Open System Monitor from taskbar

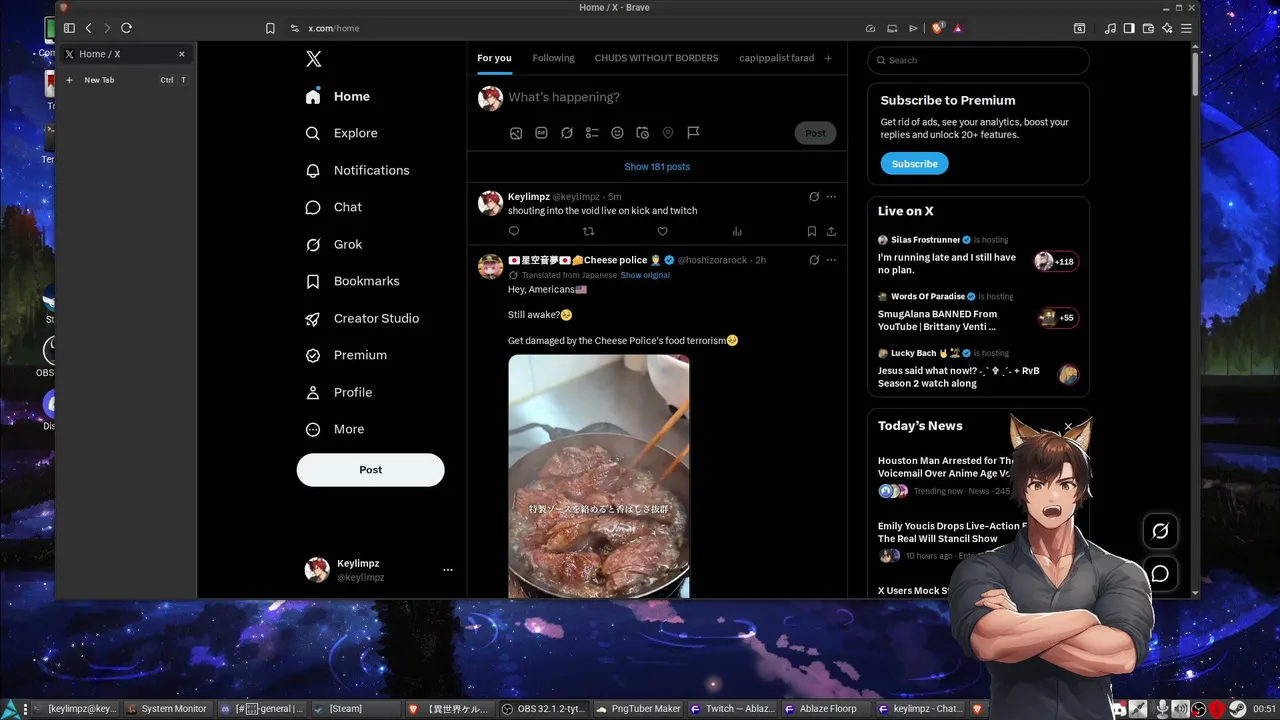[x=165, y=709]
